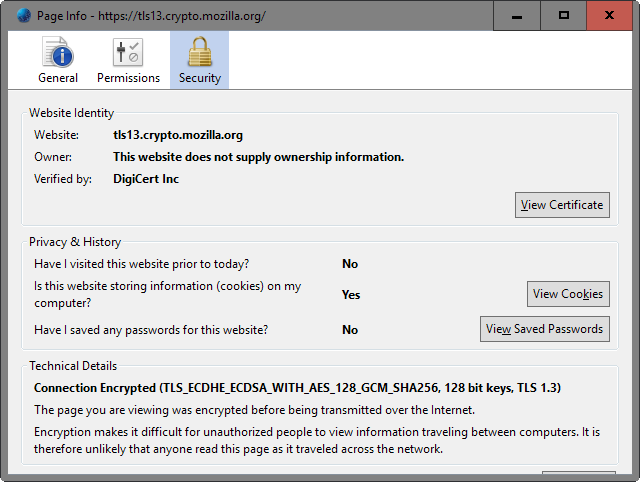Select the website name tls13.crypto.mozilla.org
The image size is (640, 482).
click(x=178, y=135)
